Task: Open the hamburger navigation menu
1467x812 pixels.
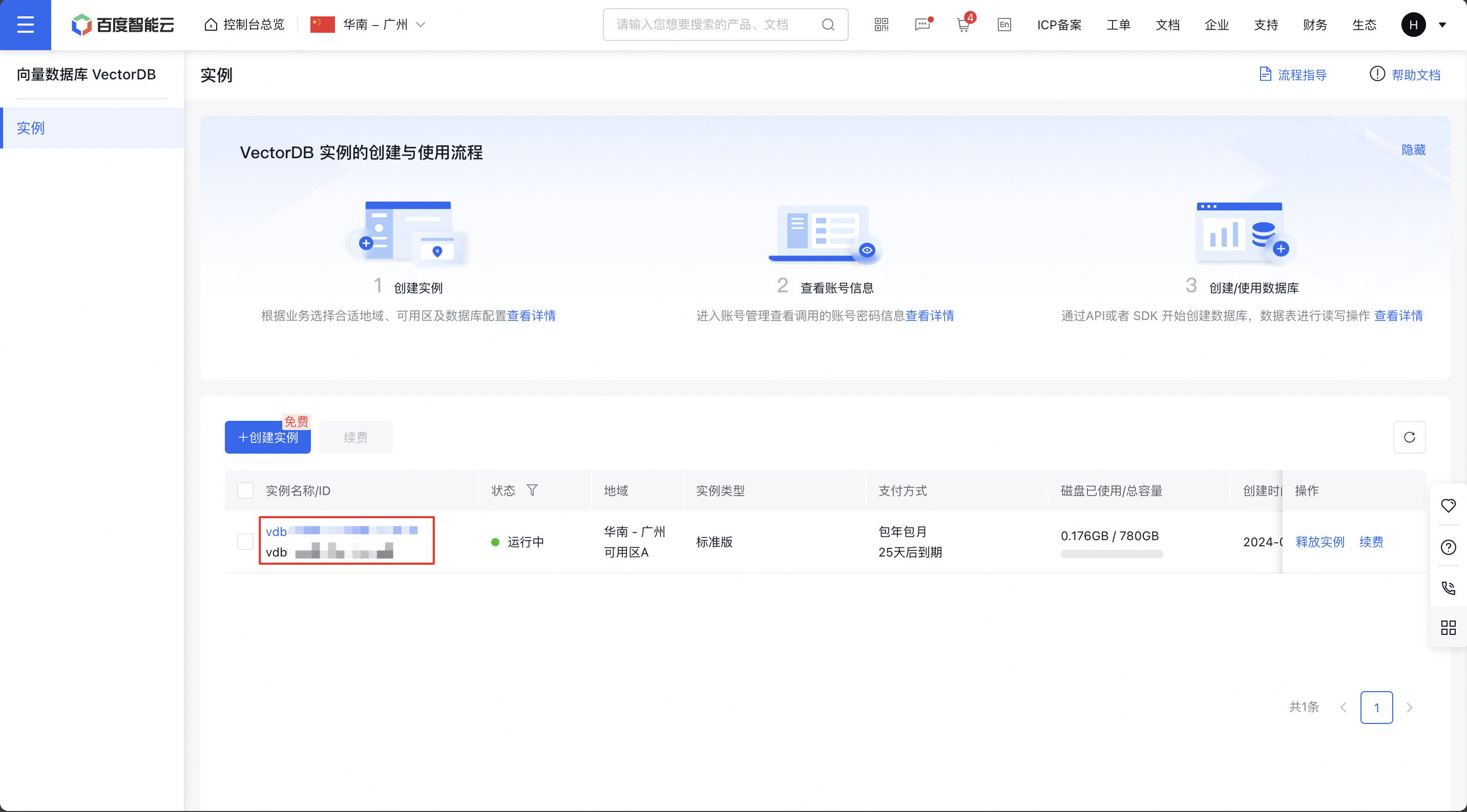Action: (25, 25)
